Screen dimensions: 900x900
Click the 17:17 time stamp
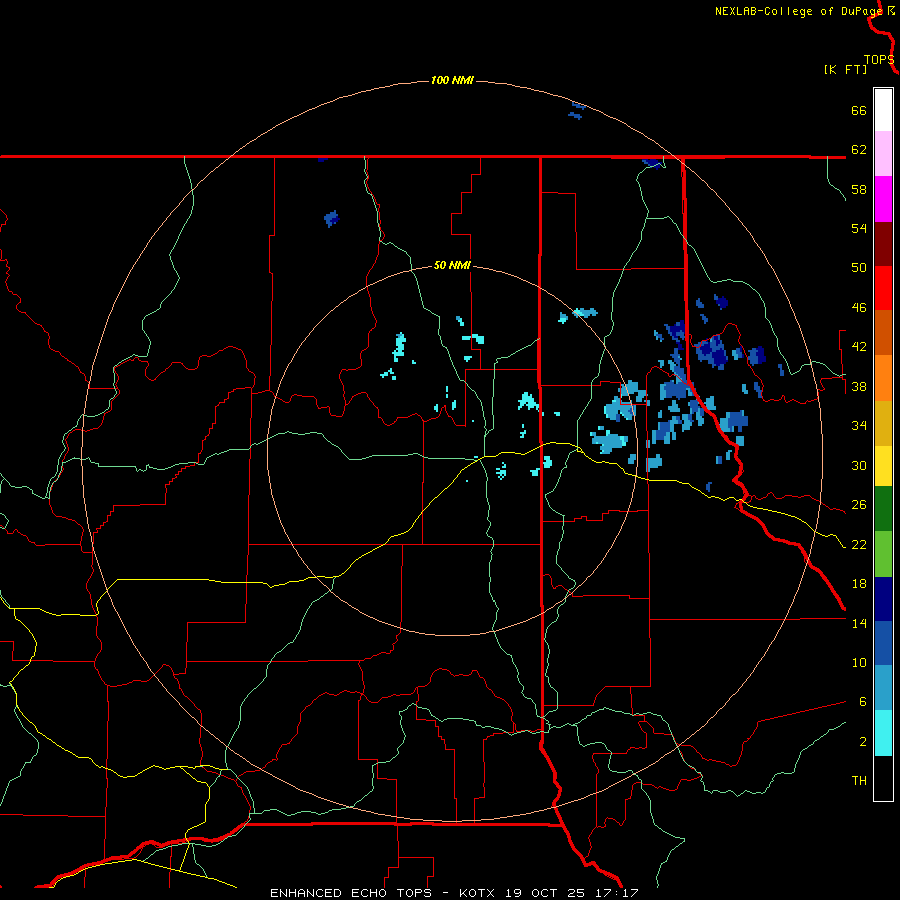click(617, 893)
